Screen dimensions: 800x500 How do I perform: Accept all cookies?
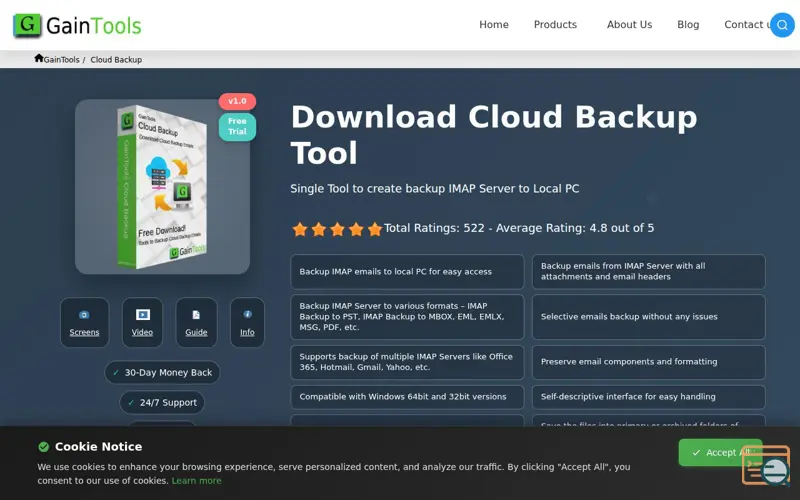[x=720, y=453]
